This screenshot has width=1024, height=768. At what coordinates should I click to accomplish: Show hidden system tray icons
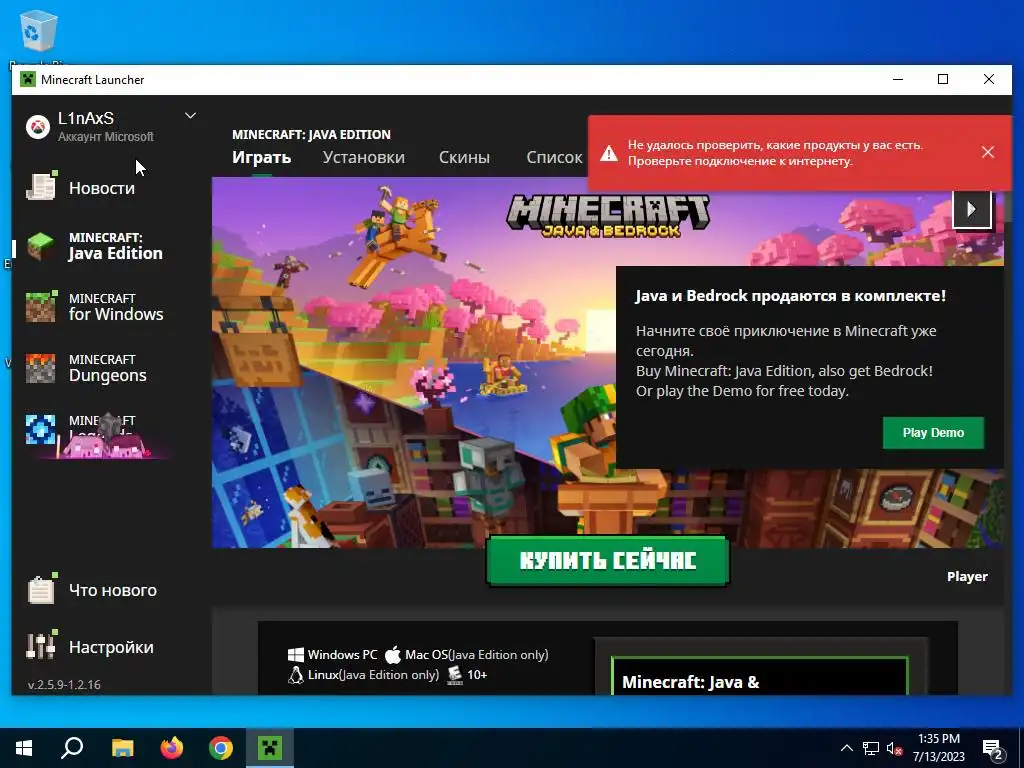846,748
